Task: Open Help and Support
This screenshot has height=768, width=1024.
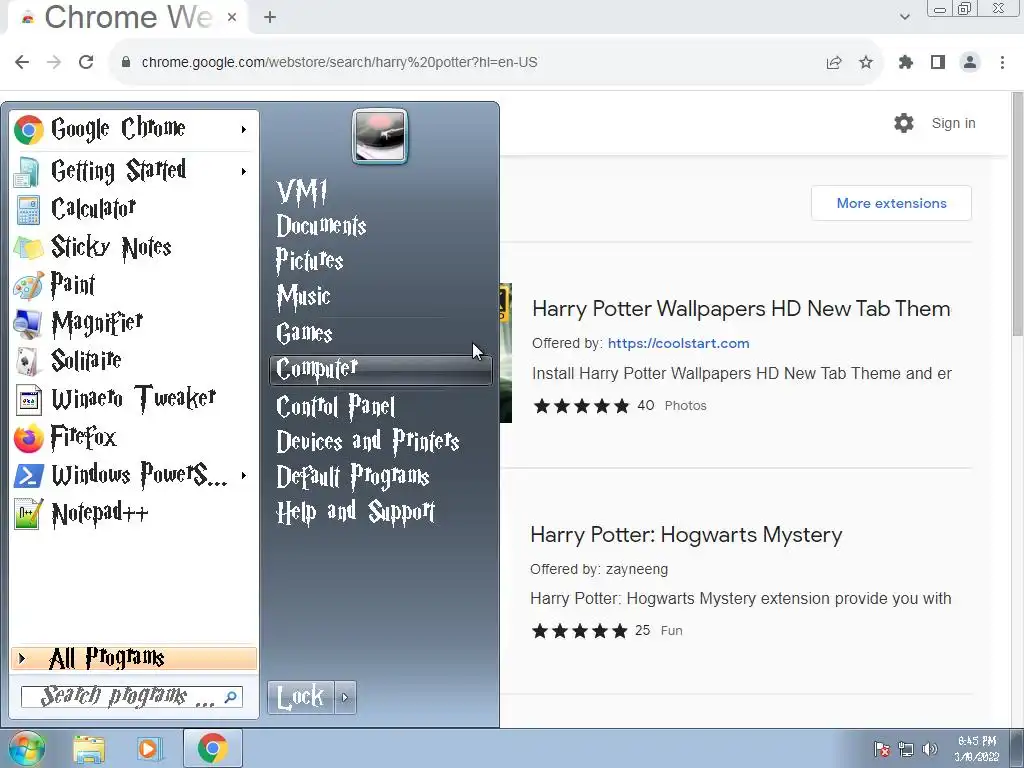Action: coord(356,512)
